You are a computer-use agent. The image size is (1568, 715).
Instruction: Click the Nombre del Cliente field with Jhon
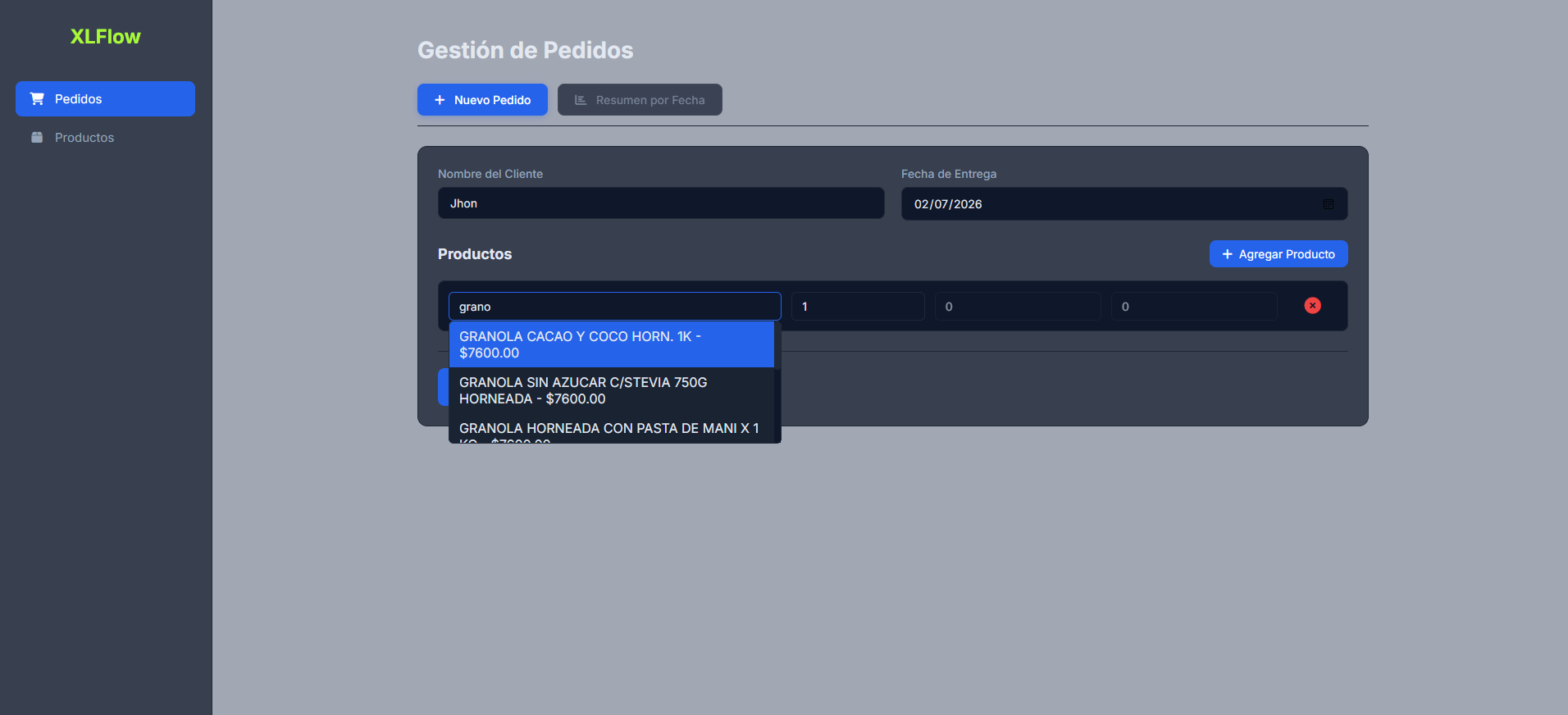click(661, 203)
